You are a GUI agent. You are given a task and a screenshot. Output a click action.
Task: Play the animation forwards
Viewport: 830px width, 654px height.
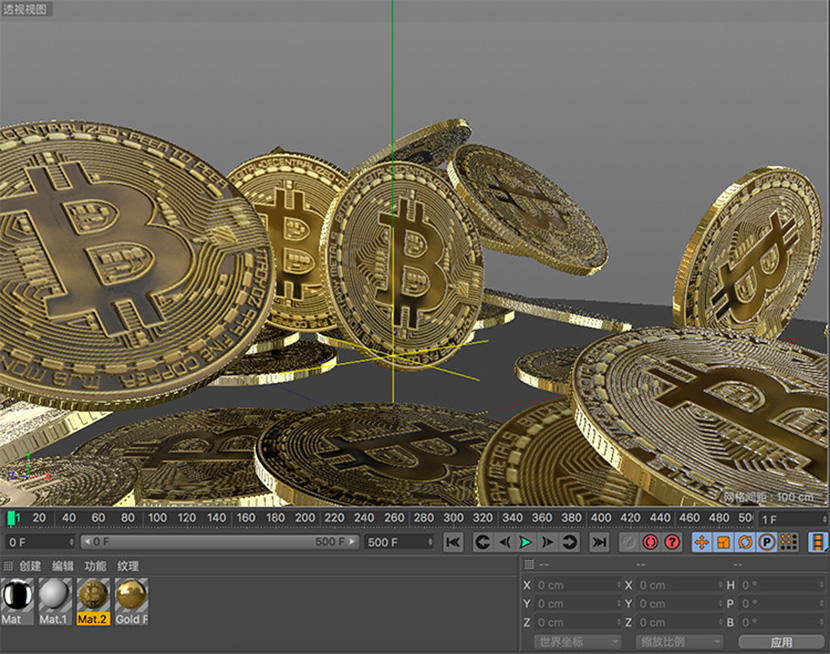pyautogui.click(x=526, y=542)
